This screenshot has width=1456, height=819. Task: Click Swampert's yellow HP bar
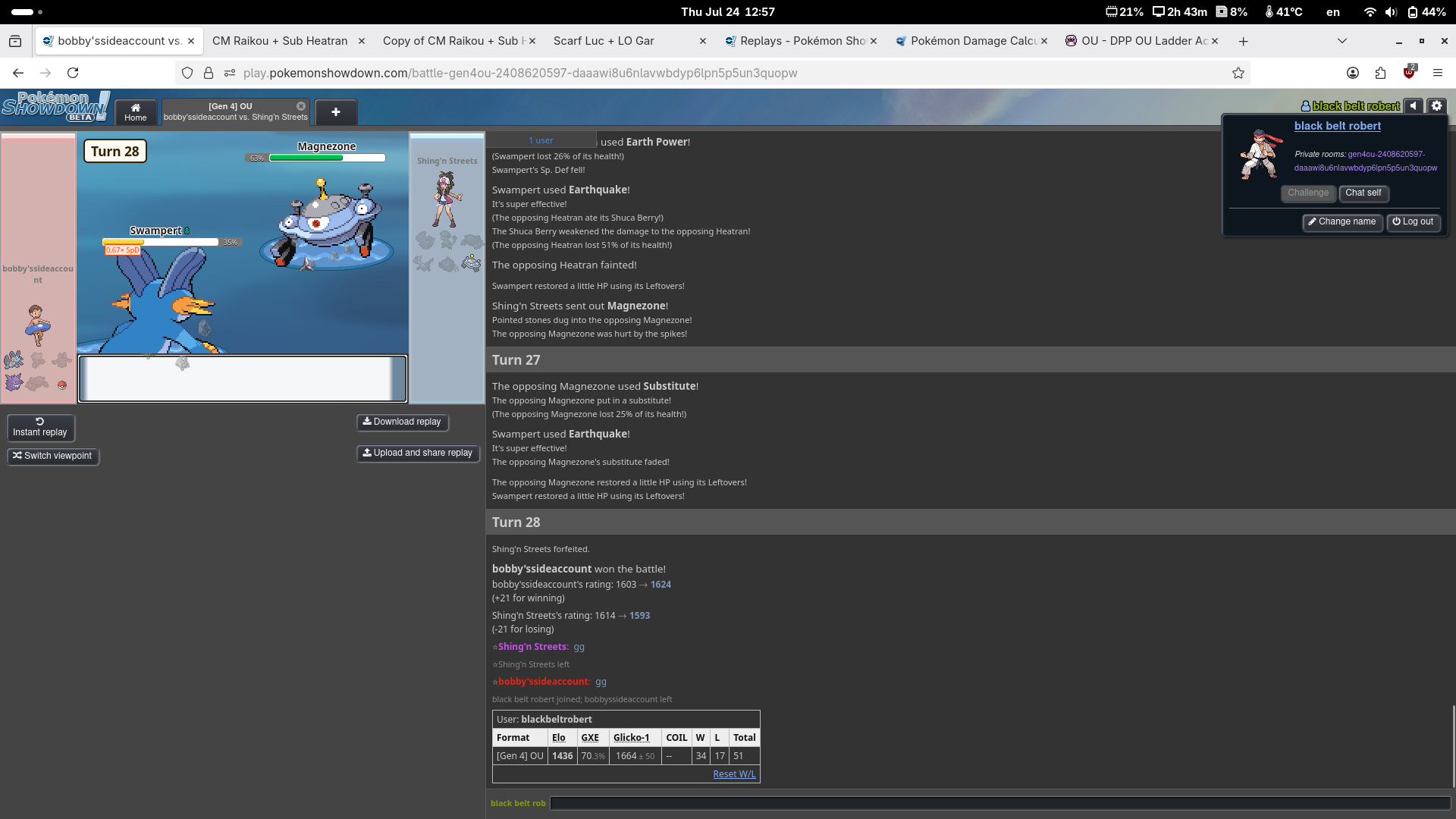click(x=161, y=242)
